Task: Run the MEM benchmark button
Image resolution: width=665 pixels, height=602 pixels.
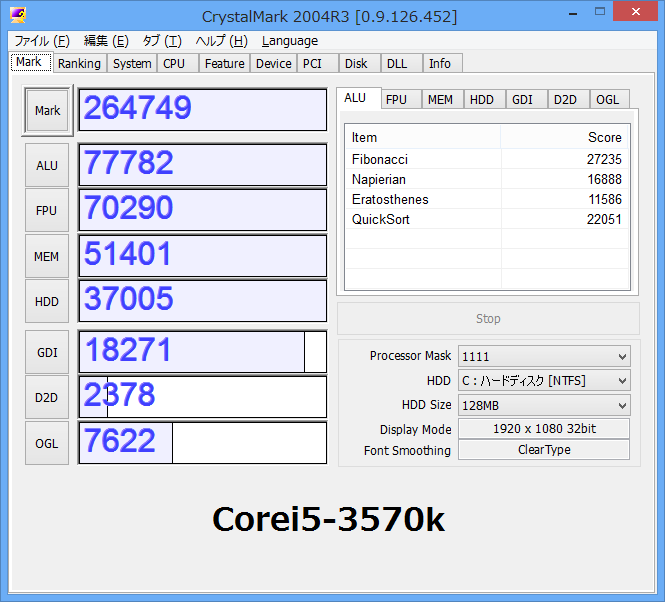Action: tap(47, 256)
